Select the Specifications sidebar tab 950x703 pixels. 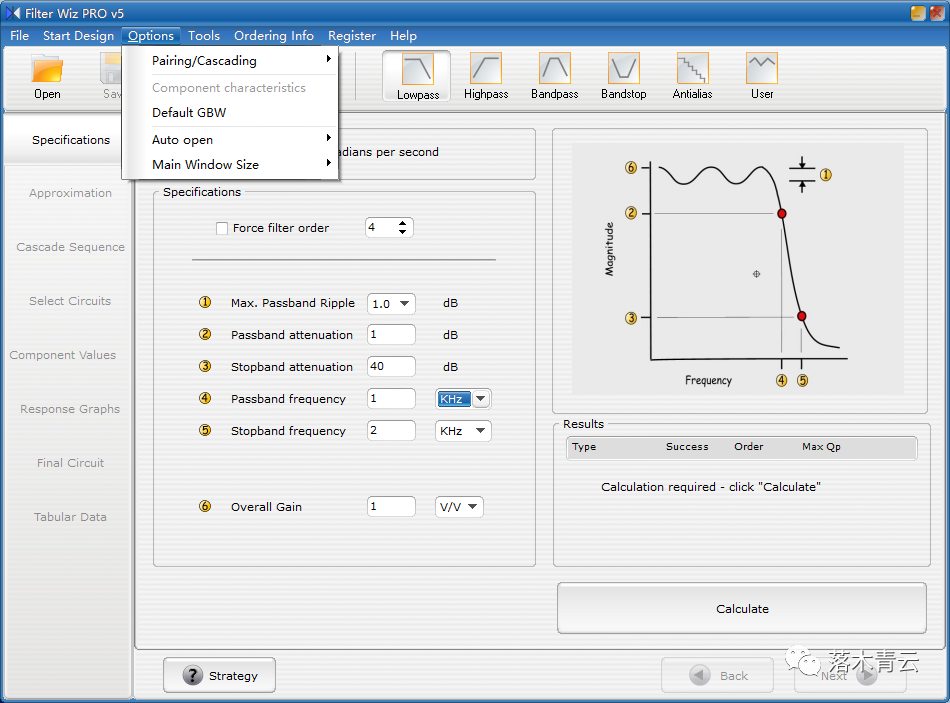pos(68,140)
